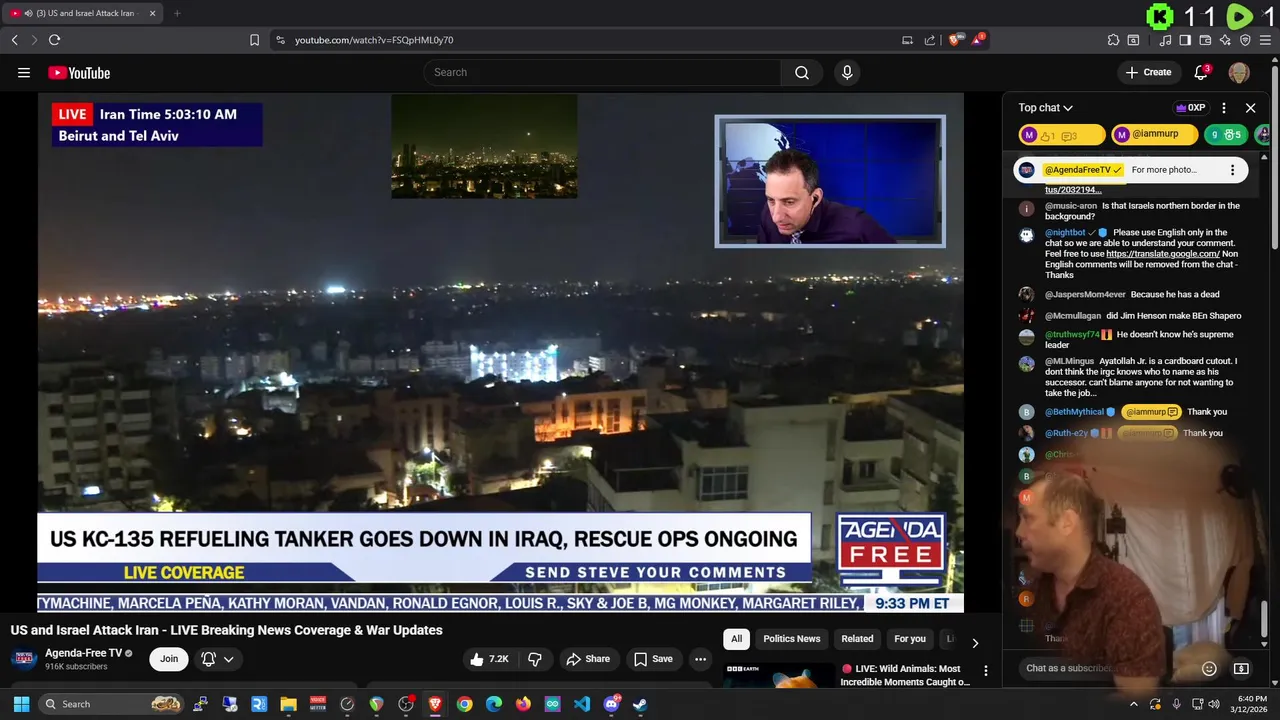The width and height of the screenshot is (1280, 720).
Task: Open Brave Rewards triangle icon
Action: [977, 40]
